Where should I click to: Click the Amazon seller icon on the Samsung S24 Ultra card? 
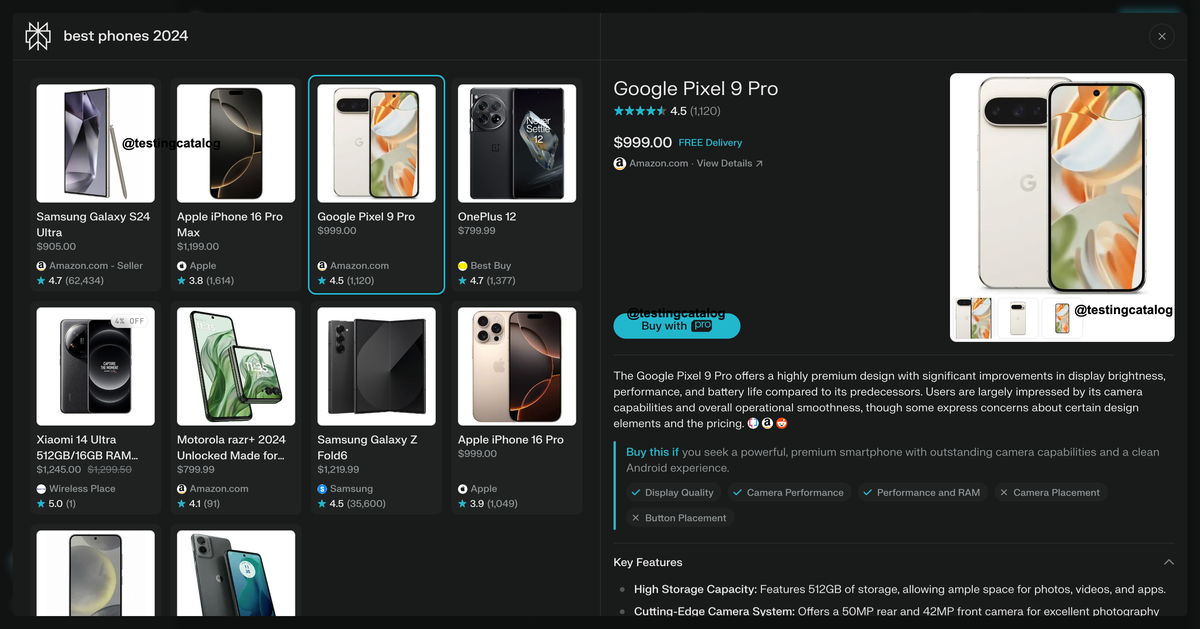point(41,265)
